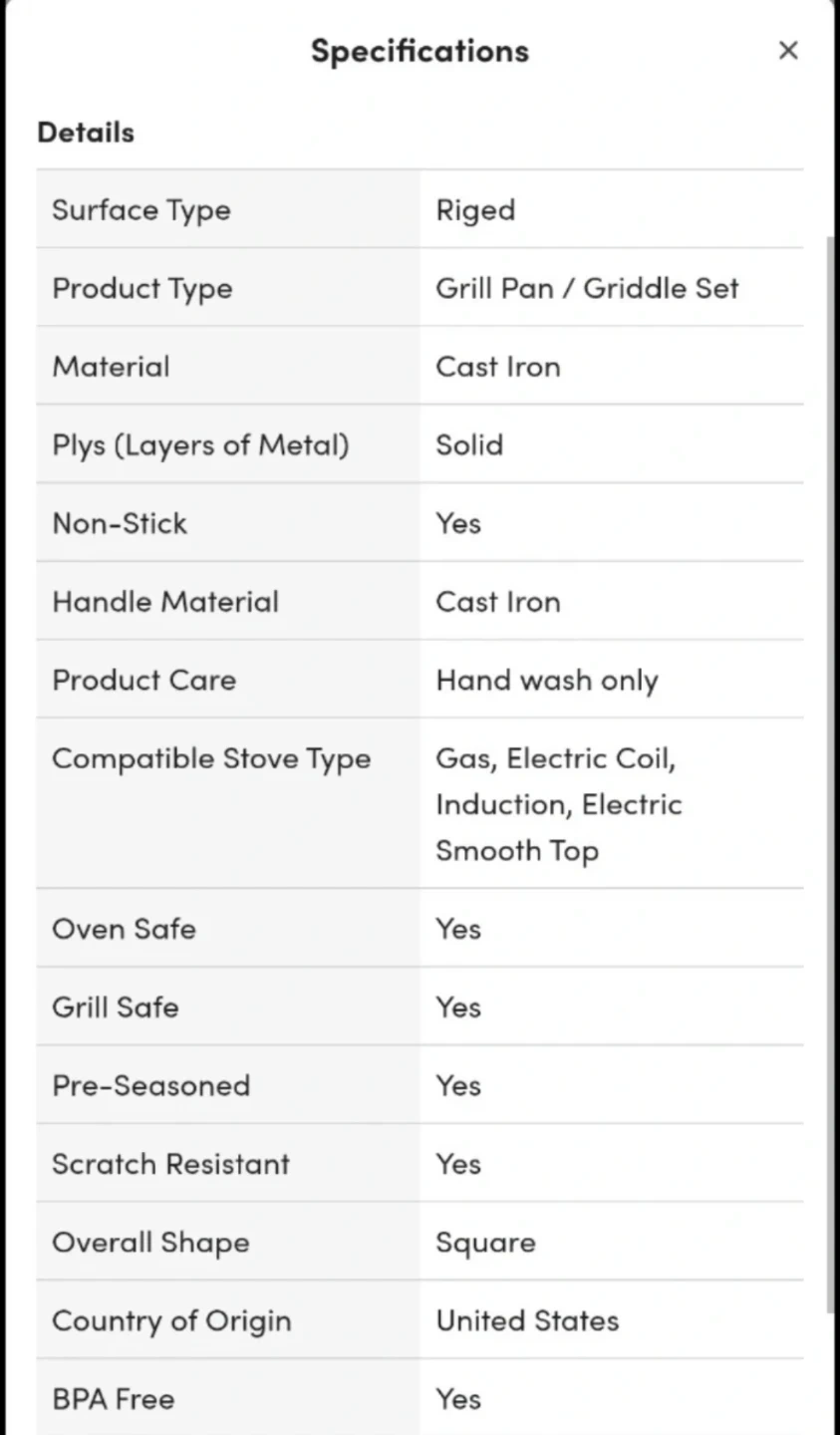Select the Grill Safe row label
Image resolution: width=840 pixels, height=1435 pixels.
click(116, 1007)
